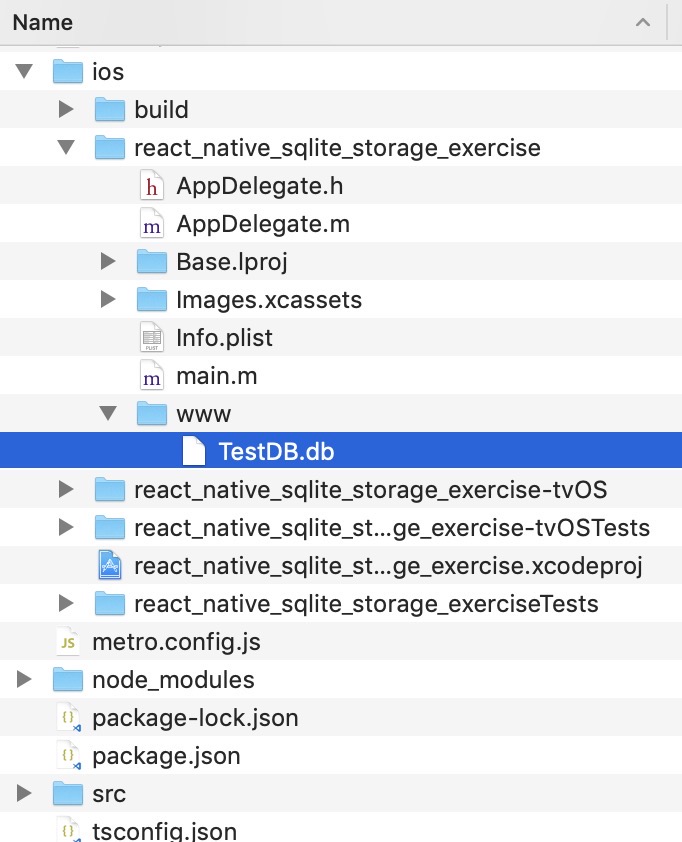
Task: Select the main.m Objective-C file icon
Action: coord(151,375)
